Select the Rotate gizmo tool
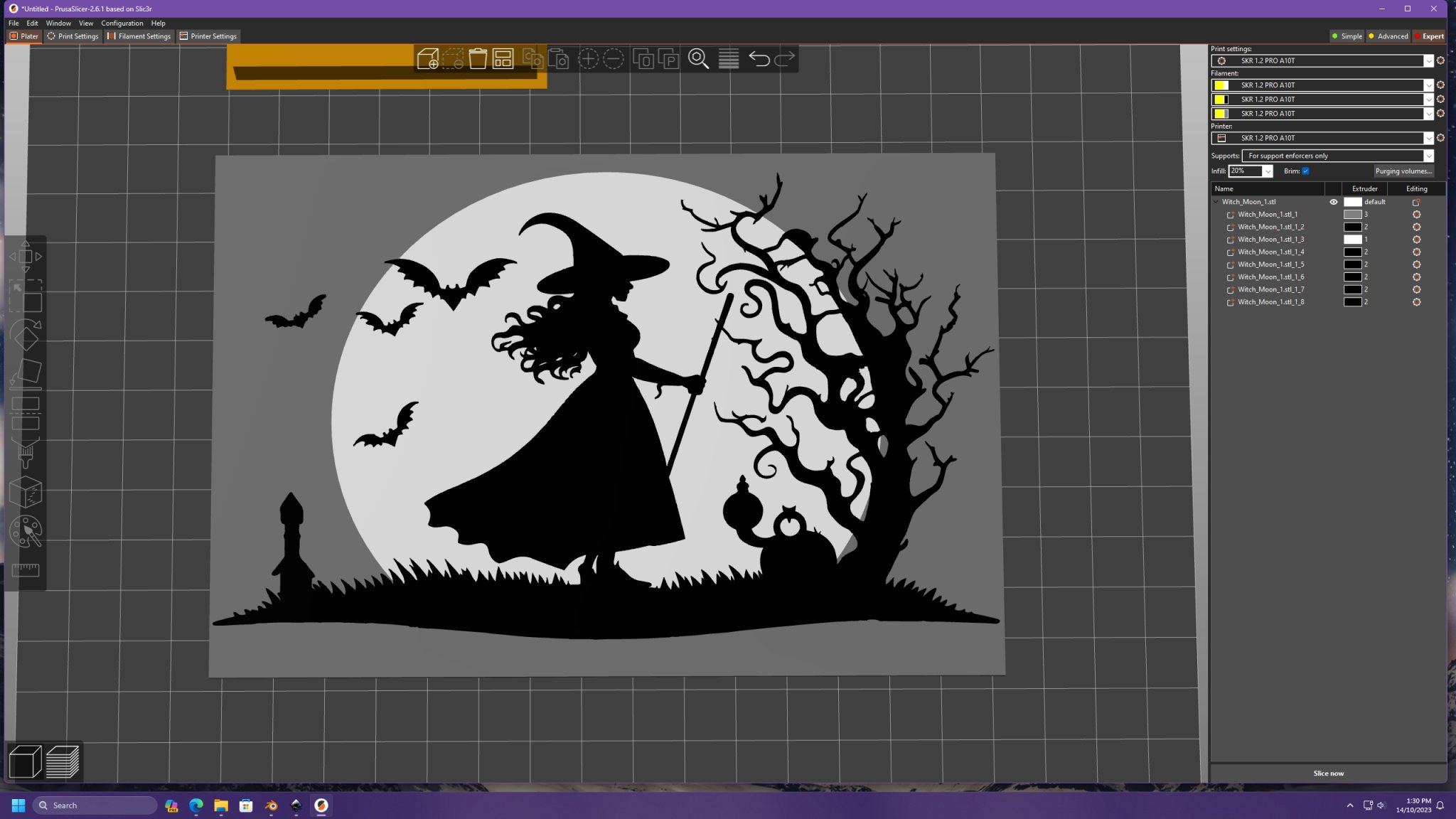The width and height of the screenshot is (1456, 819). (x=26, y=335)
